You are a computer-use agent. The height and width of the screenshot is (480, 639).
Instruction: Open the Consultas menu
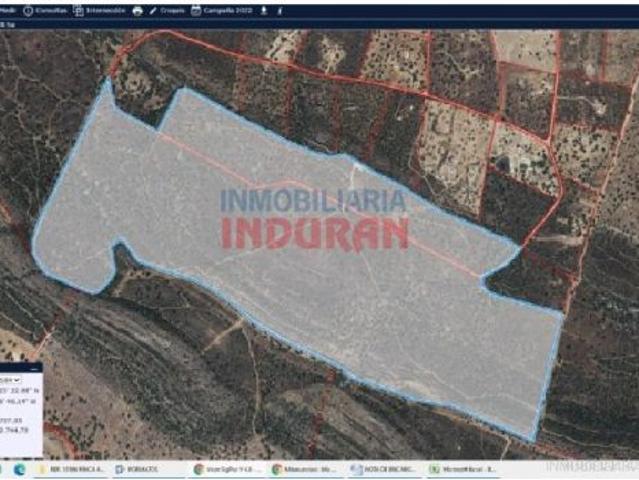tap(45, 11)
